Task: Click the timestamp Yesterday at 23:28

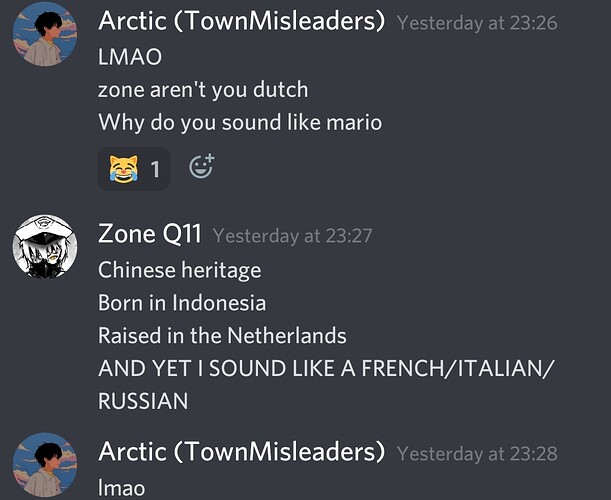Action: coord(477,454)
